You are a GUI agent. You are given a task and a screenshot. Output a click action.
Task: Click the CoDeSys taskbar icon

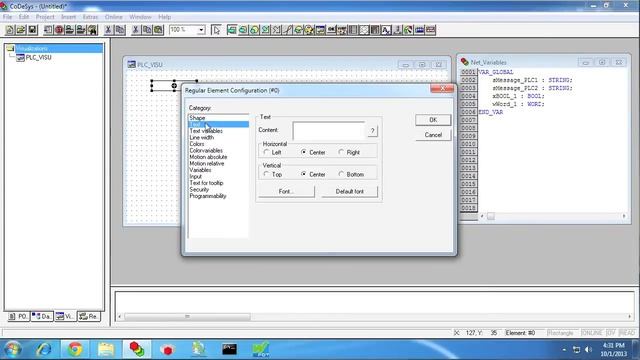click(x=137, y=349)
